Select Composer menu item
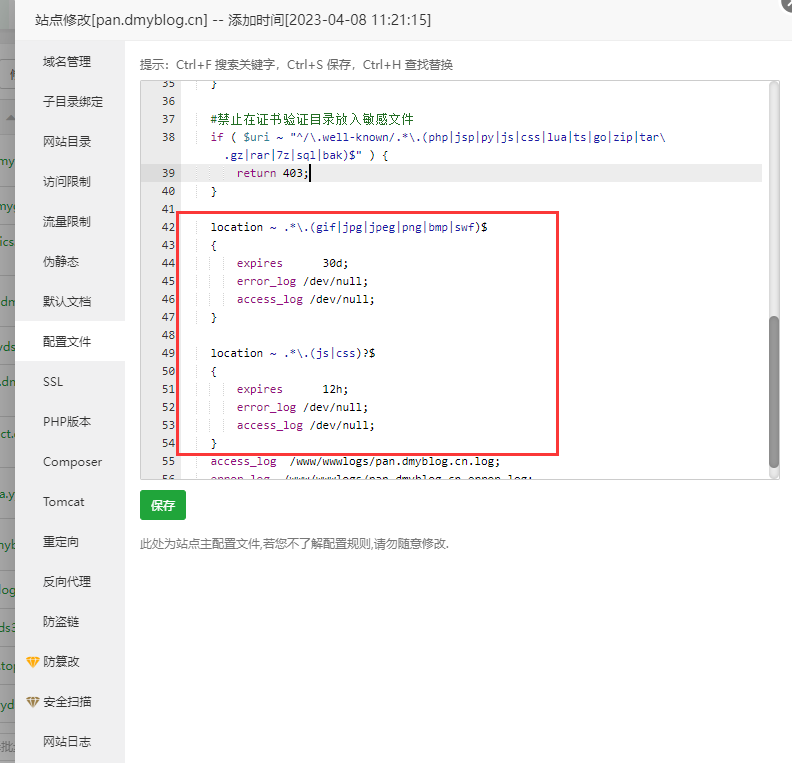This screenshot has height=763, width=792. [x=72, y=462]
